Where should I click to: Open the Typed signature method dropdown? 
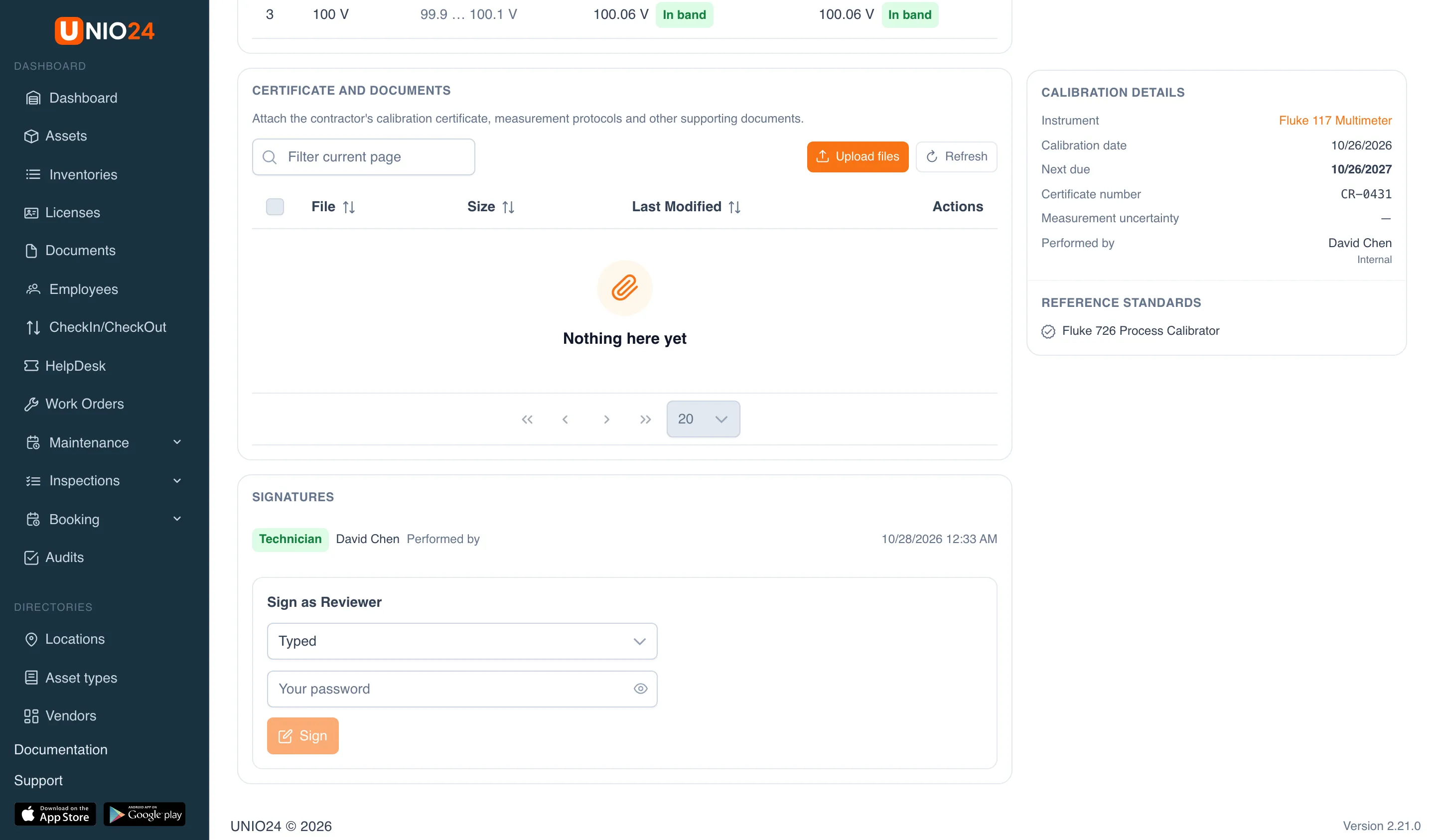click(x=462, y=641)
